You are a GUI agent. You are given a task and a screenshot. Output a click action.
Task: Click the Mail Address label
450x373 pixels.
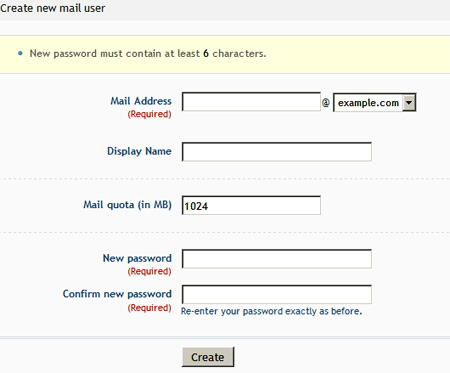(x=141, y=101)
